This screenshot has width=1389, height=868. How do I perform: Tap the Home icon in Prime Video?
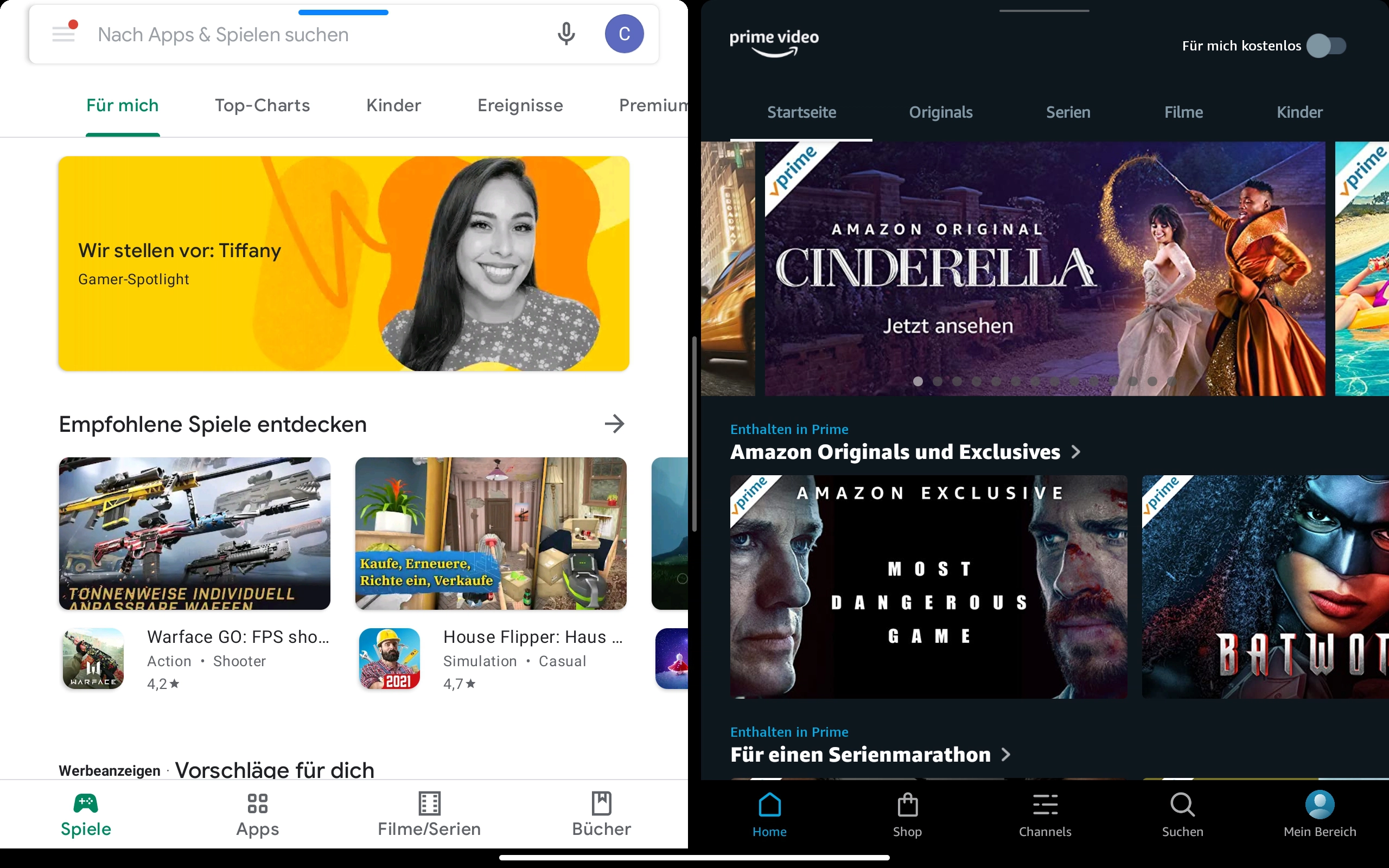pyautogui.click(x=770, y=805)
